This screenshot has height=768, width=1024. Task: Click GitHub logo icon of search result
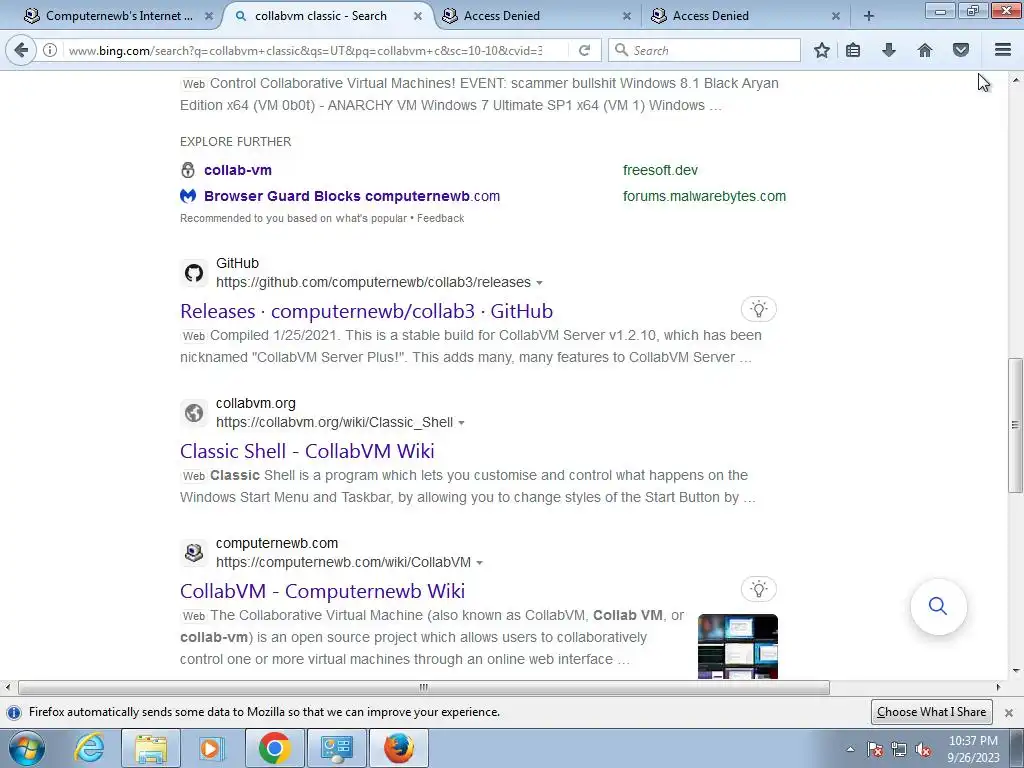[194, 273]
